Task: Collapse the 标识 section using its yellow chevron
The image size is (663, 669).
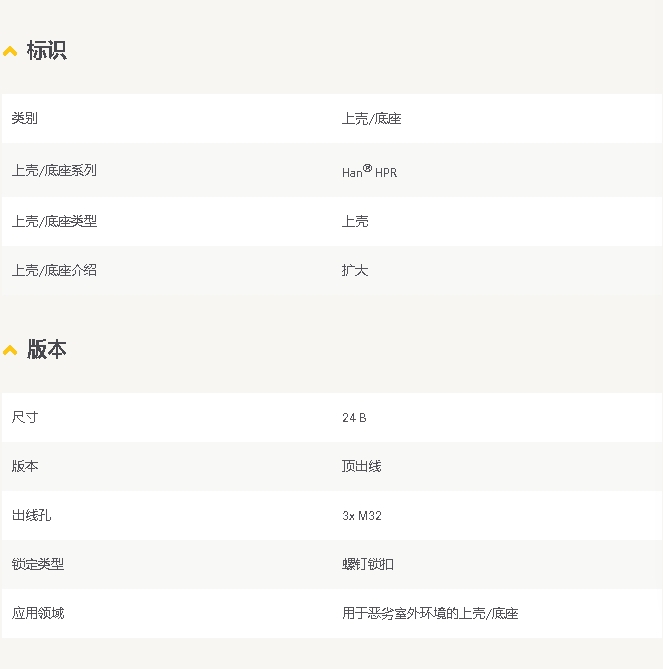Action: point(10,51)
